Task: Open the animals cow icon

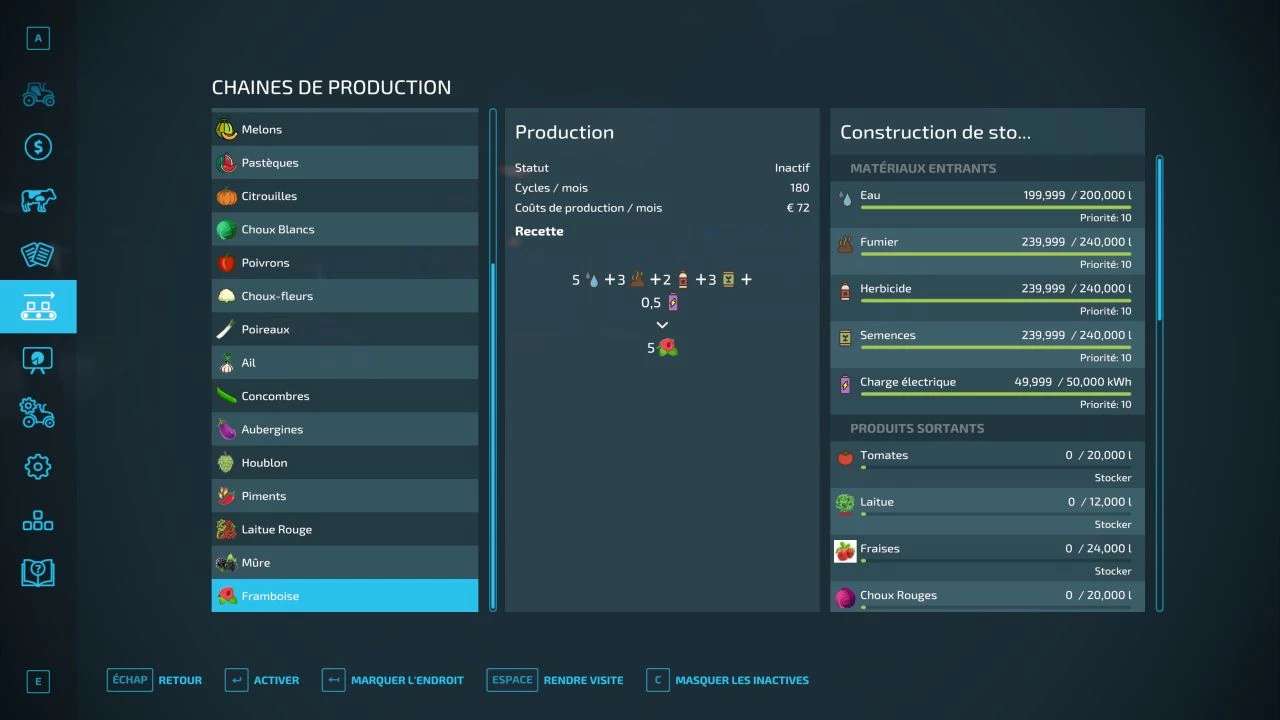Action: pyautogui.click(x=38, y=201)
